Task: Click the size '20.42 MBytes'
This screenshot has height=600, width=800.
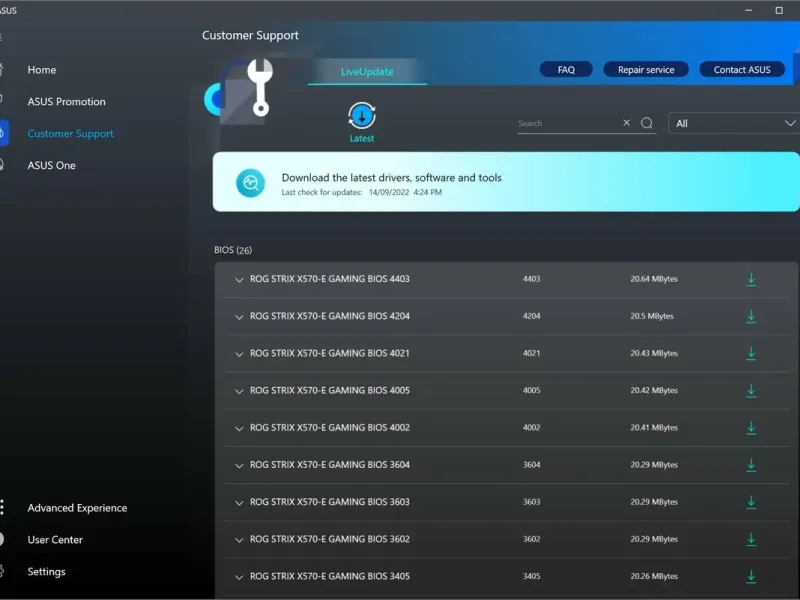Action: (x=654, y=390)
